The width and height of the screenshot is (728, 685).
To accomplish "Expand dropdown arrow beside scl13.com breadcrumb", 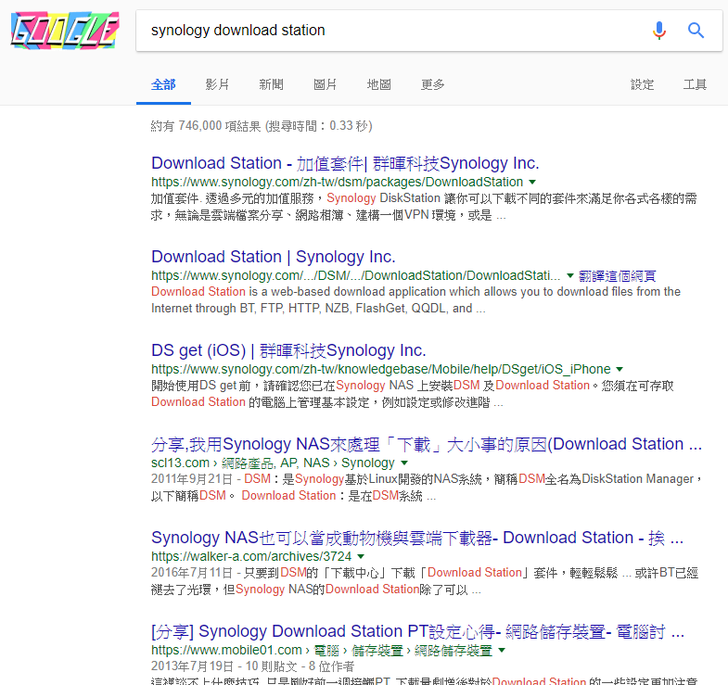I will (x=404, y=463).
